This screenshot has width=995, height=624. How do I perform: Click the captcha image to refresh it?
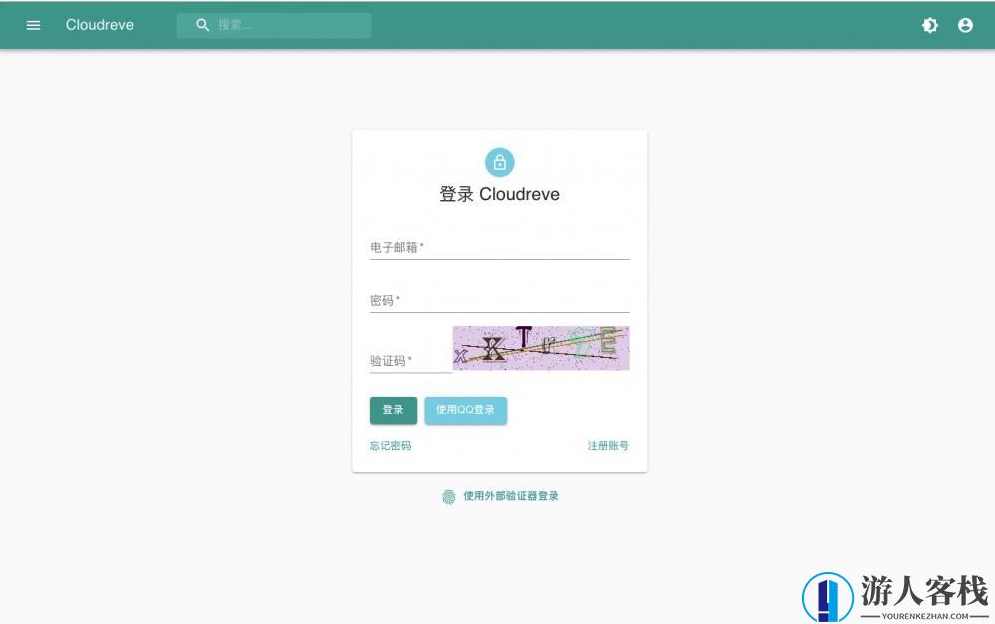541,347
